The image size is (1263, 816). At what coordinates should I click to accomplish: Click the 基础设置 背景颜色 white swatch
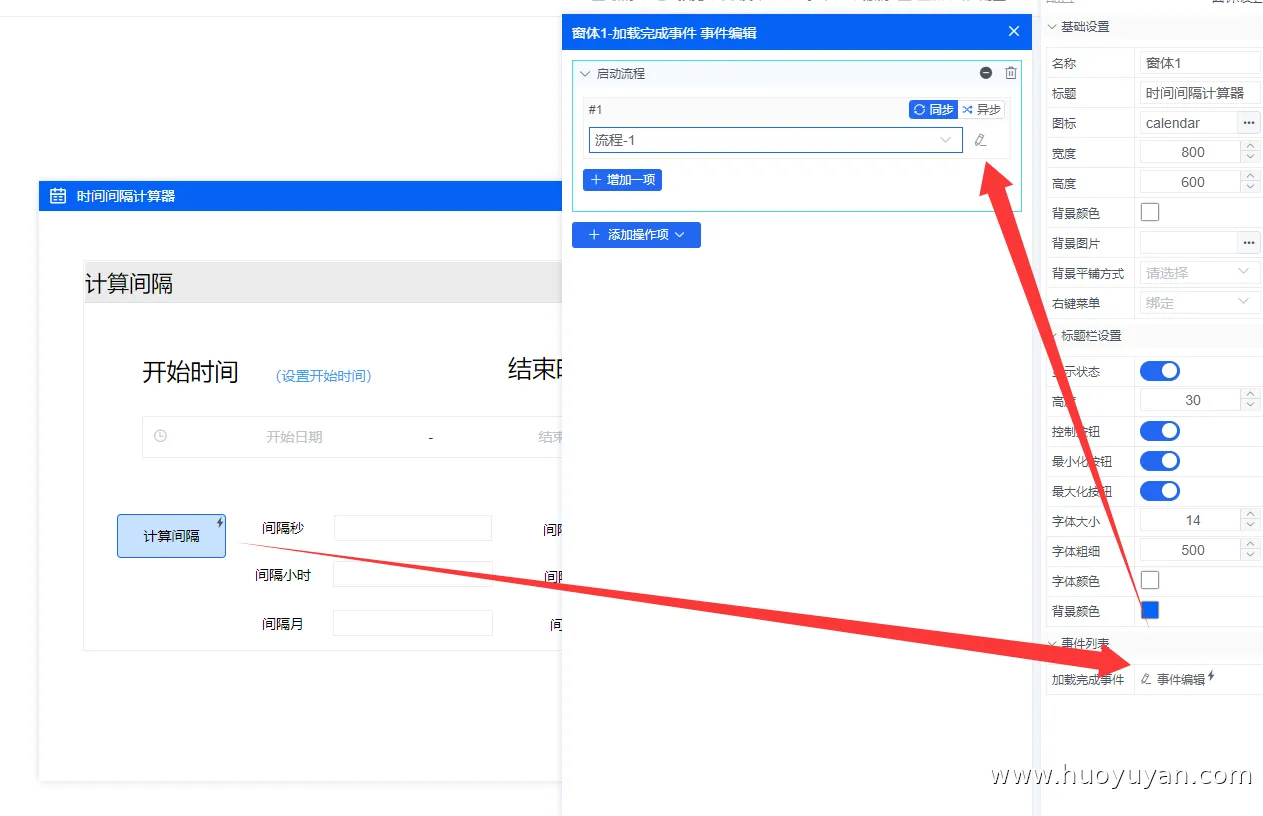[1150, 212]
